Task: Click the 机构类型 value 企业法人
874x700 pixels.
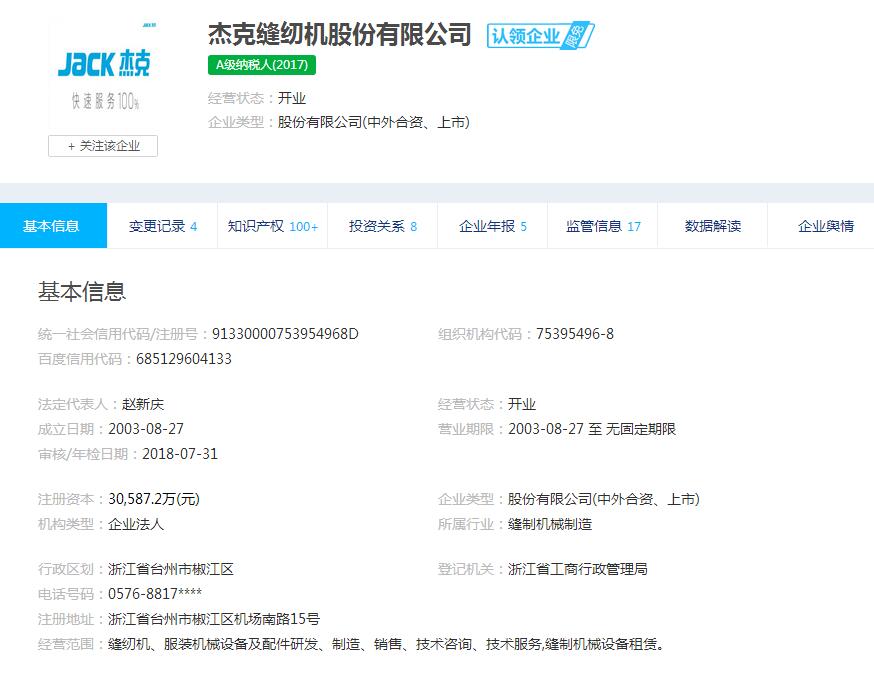Action: 136,524
